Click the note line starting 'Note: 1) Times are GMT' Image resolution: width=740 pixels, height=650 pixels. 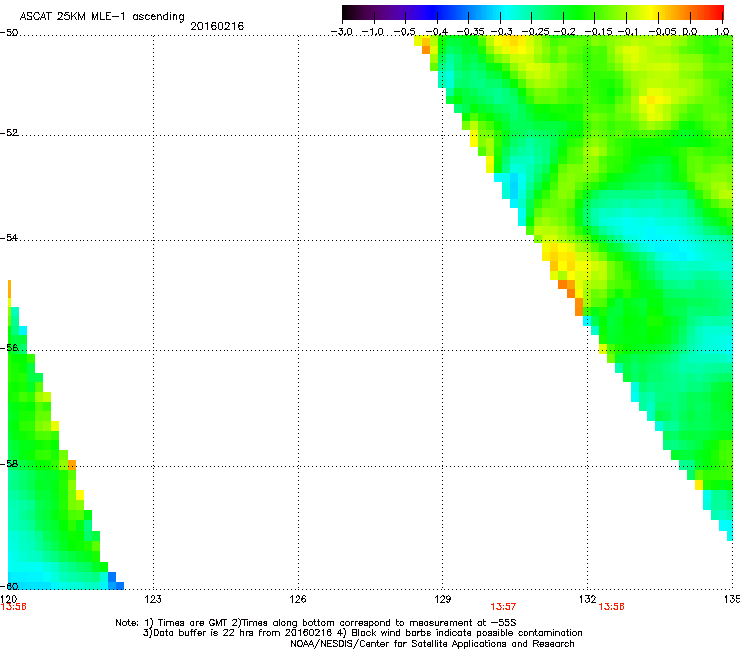tap(316, 623)
